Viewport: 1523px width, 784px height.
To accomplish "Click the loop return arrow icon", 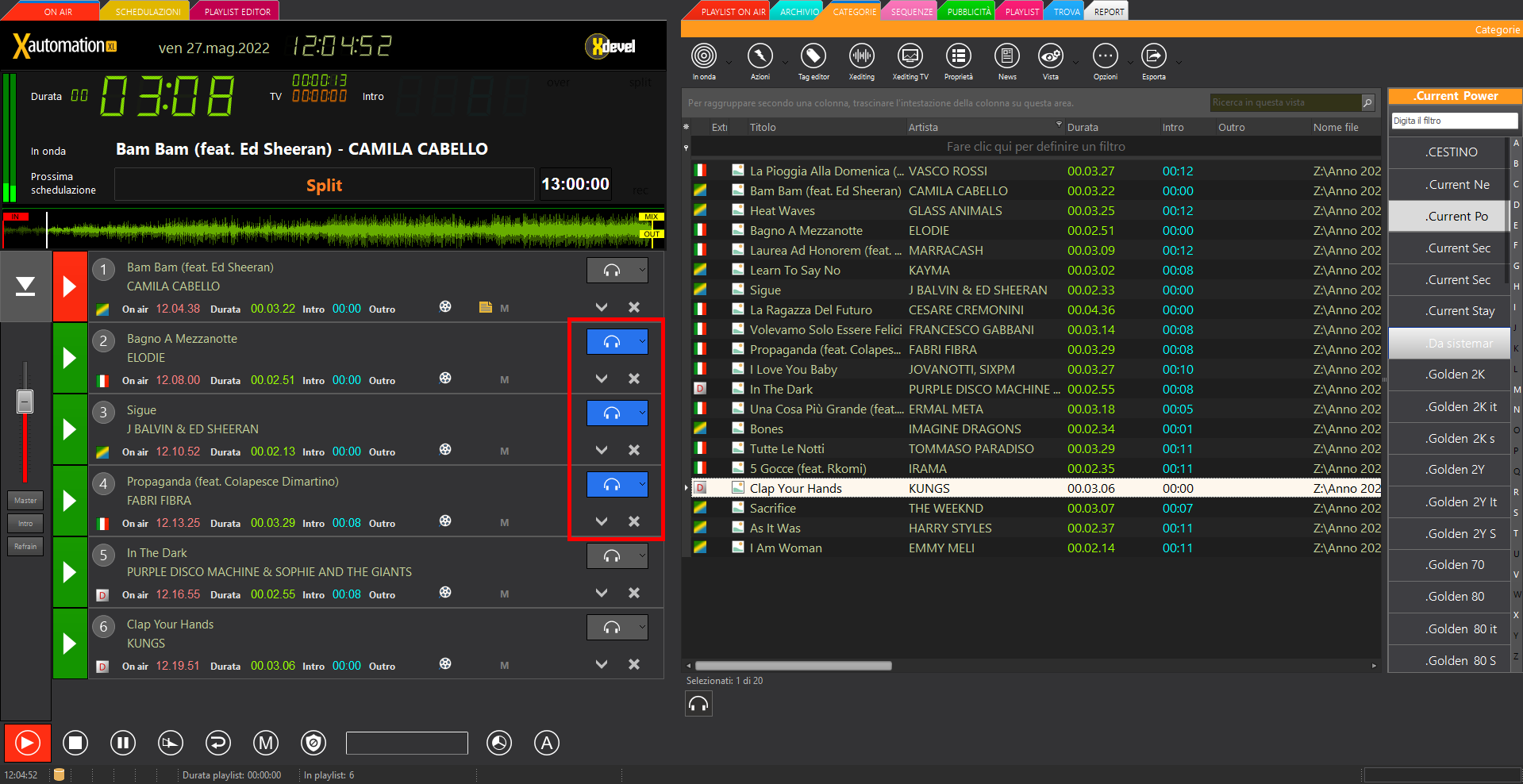I will (x=218, y=743).
